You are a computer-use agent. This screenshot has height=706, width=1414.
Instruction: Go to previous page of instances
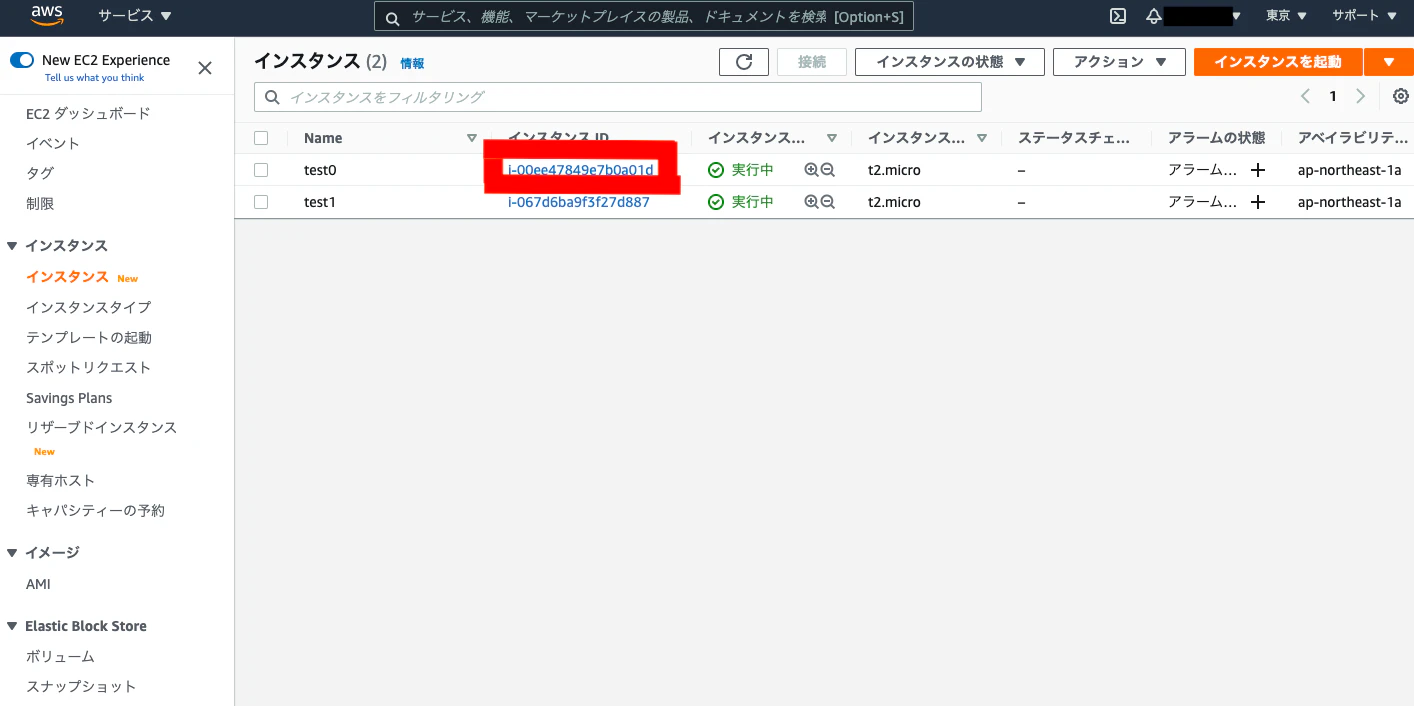1305,96
